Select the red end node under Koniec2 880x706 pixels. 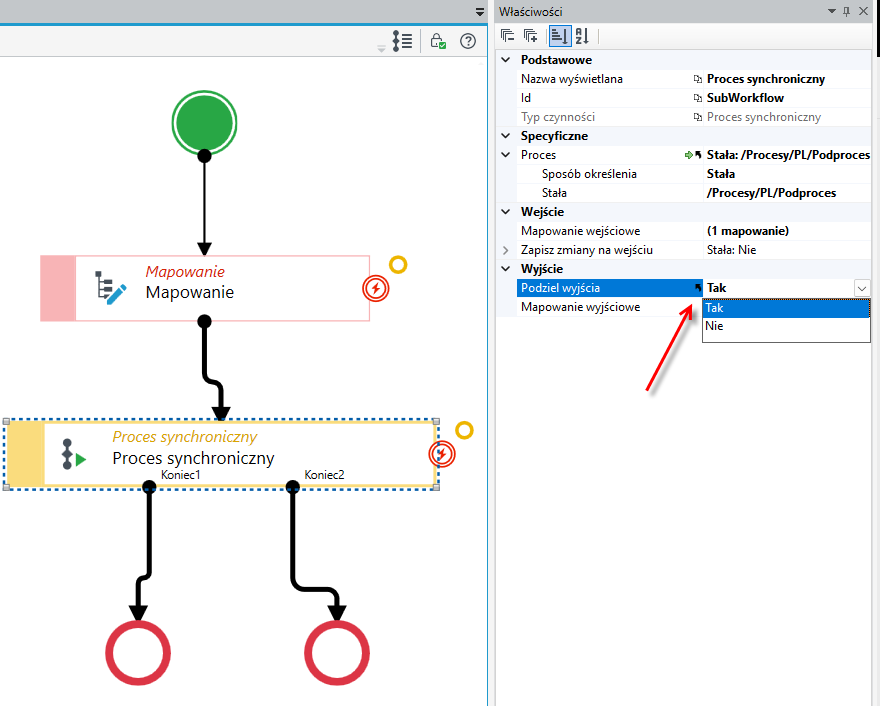(x=337, y=653)
